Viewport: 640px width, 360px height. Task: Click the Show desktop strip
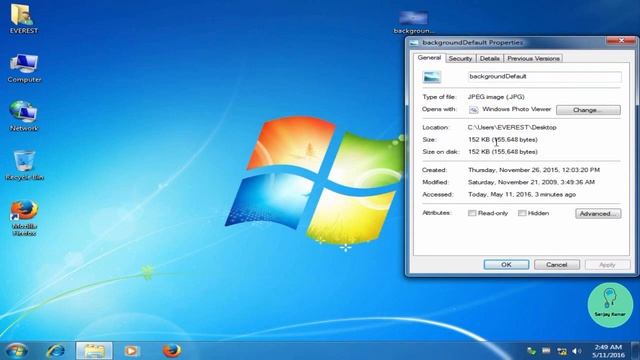click(x=636, y=351)
